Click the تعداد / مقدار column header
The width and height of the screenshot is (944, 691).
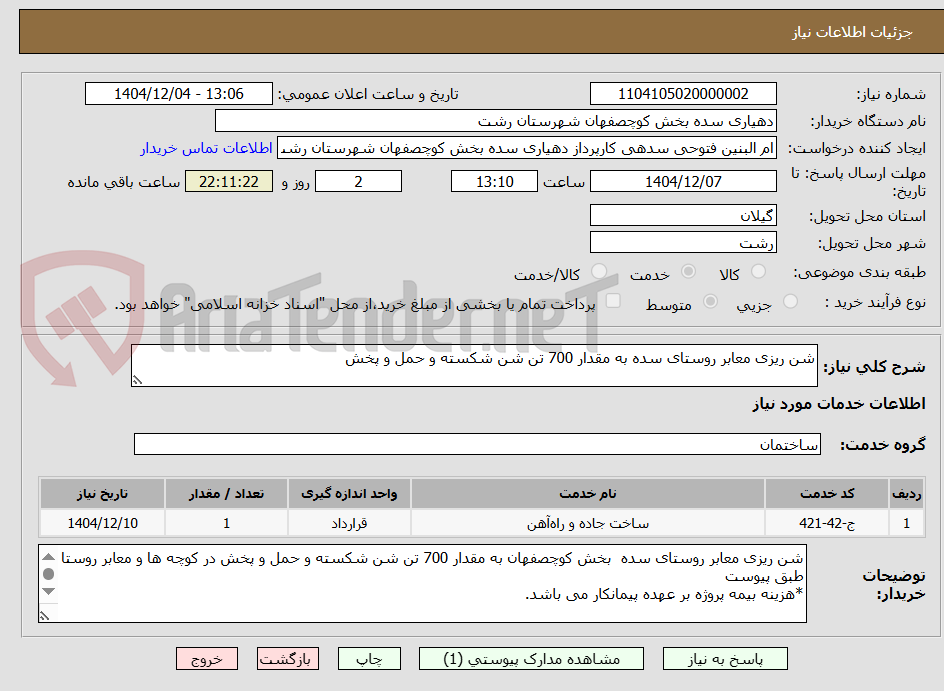pos(226,494)
